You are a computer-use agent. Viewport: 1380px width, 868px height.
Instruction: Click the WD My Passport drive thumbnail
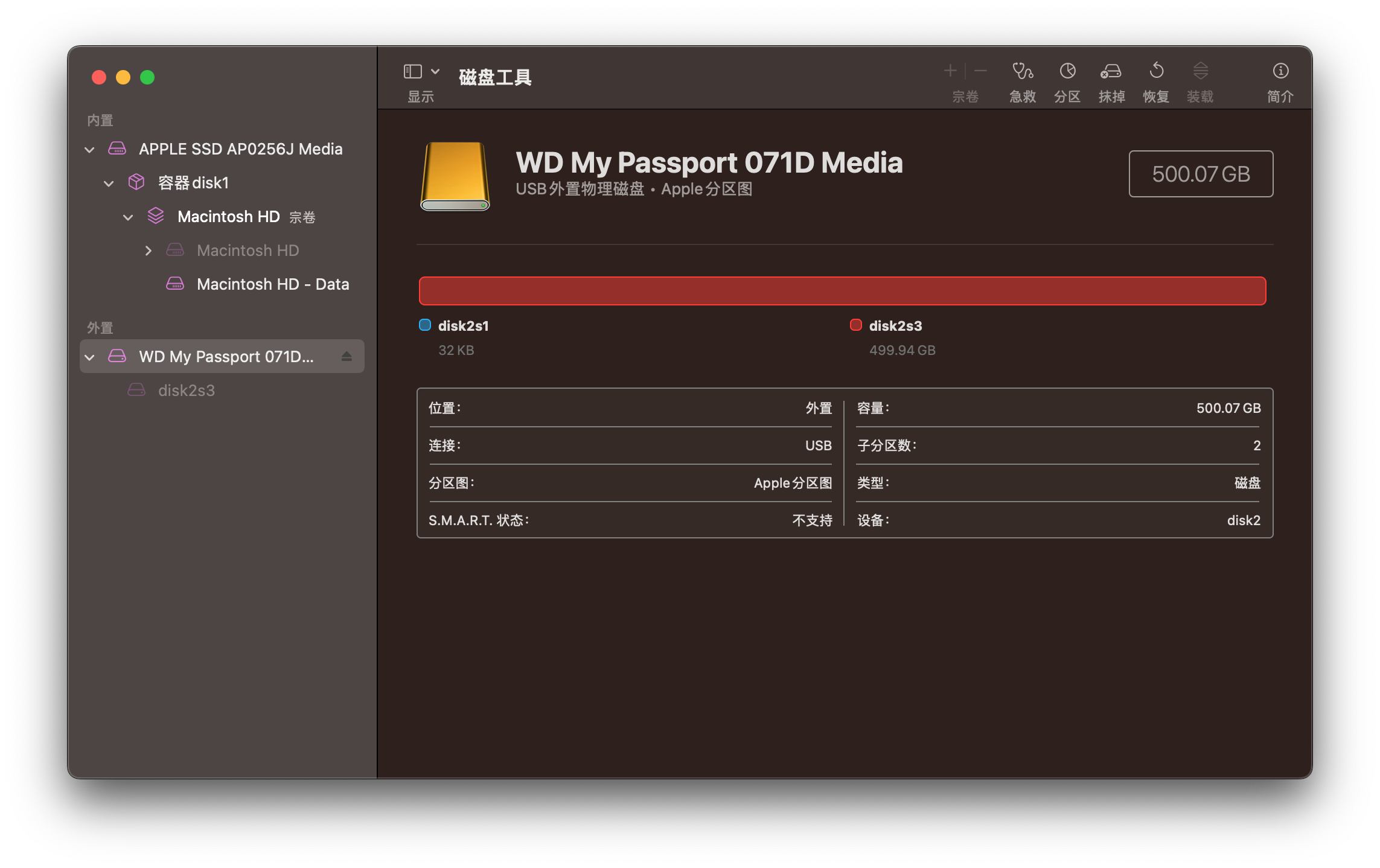(x=455, y=176)
